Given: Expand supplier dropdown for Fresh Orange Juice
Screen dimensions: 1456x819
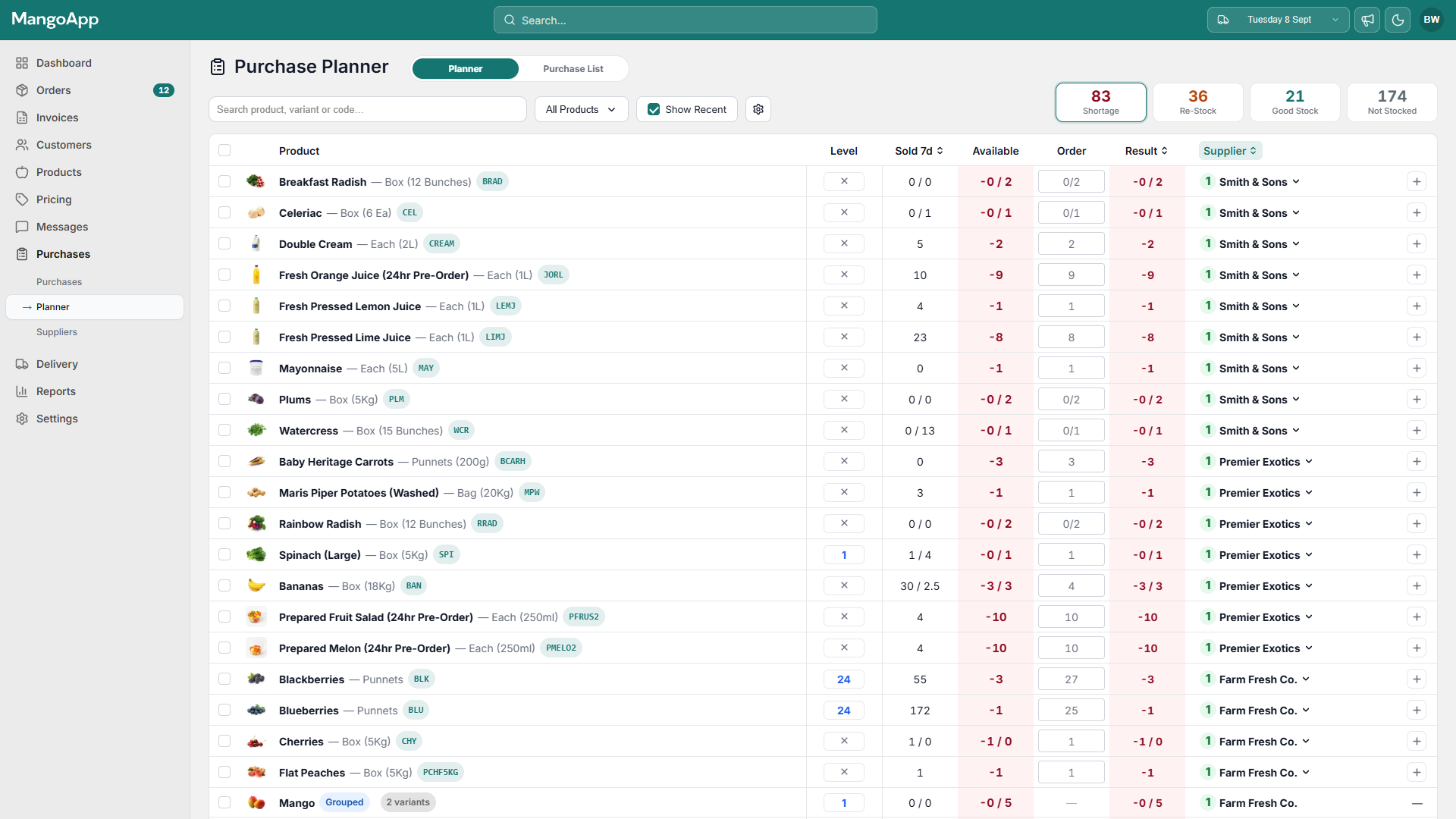Looking at the screenshot, I should (1296, 275).
